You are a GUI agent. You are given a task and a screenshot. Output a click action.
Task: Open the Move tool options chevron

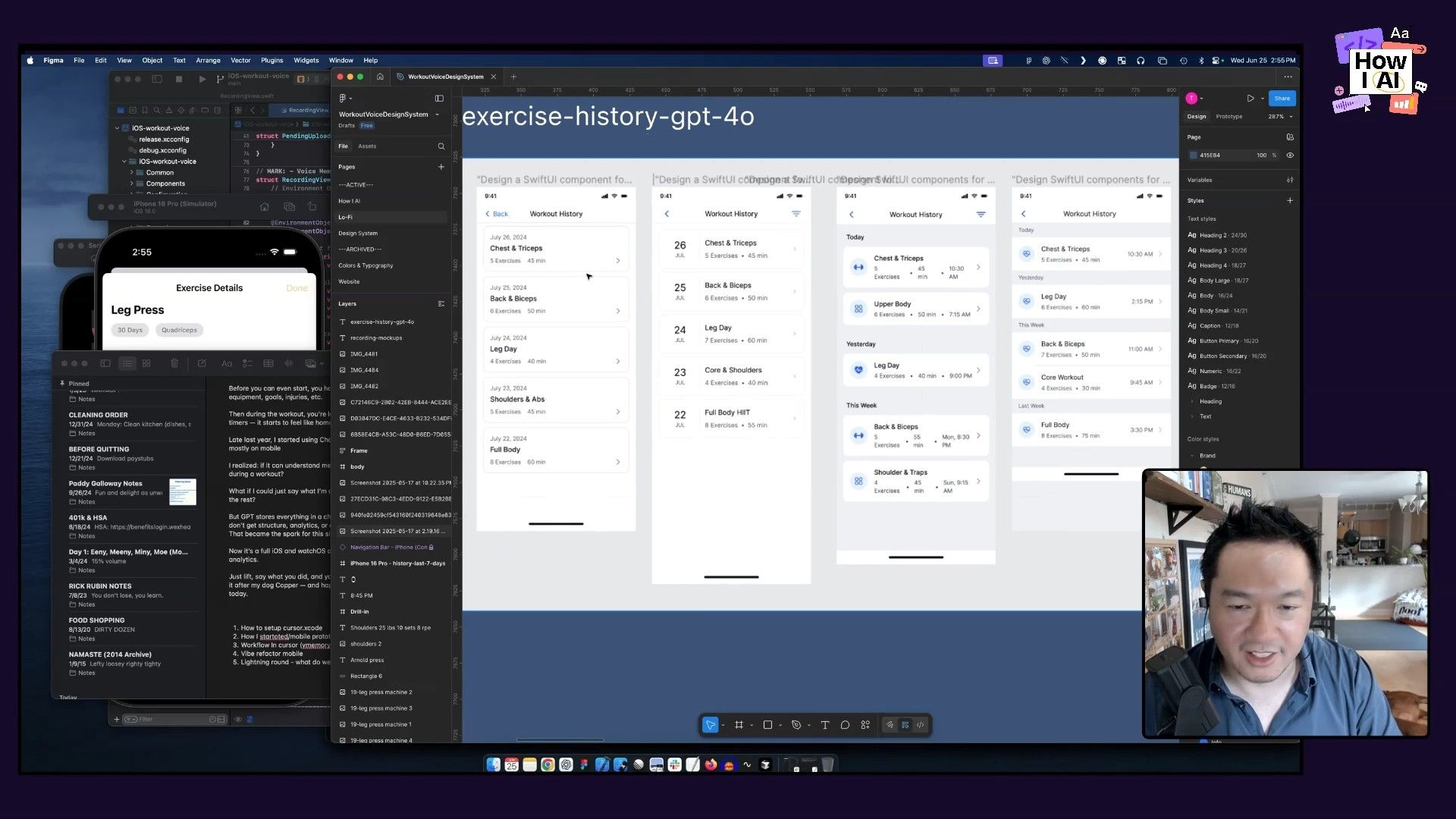click(723, 726)
